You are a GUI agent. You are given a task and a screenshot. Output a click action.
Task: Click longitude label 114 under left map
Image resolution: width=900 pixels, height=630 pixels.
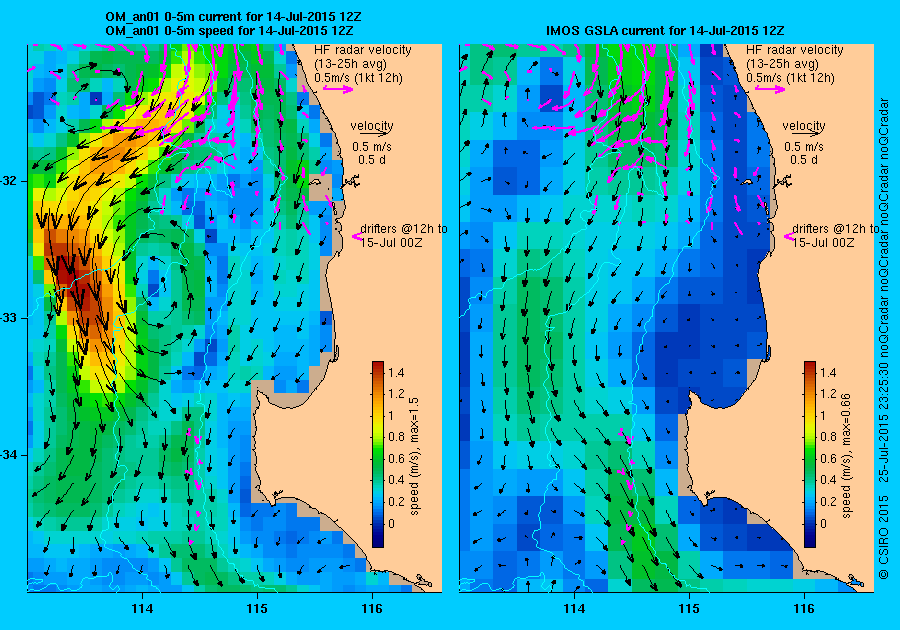click(x=142, y=609)
